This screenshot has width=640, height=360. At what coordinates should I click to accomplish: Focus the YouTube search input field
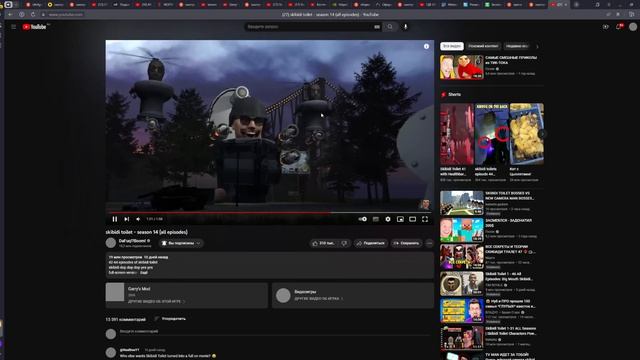308,27
